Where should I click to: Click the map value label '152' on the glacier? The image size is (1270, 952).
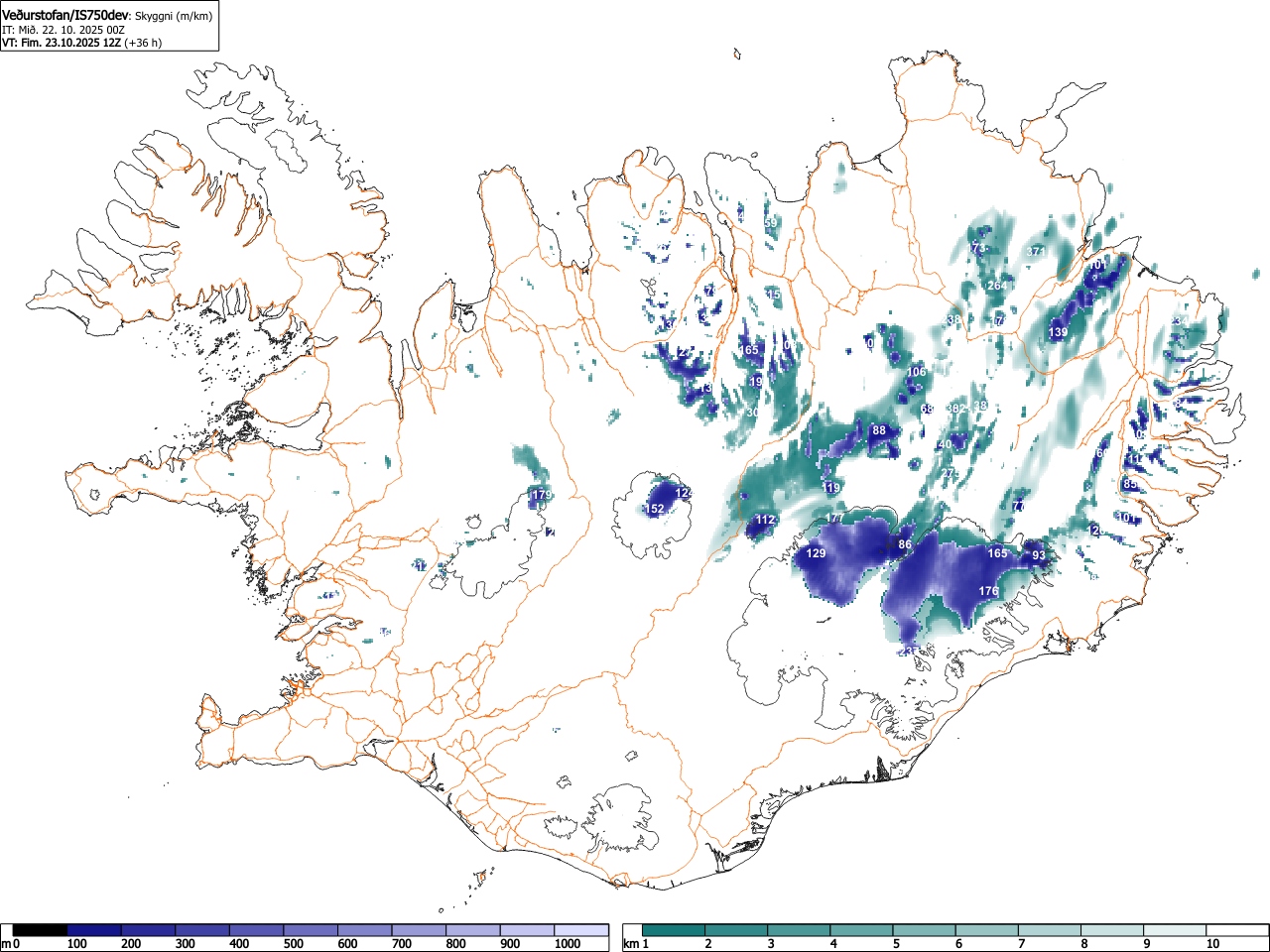655,509
